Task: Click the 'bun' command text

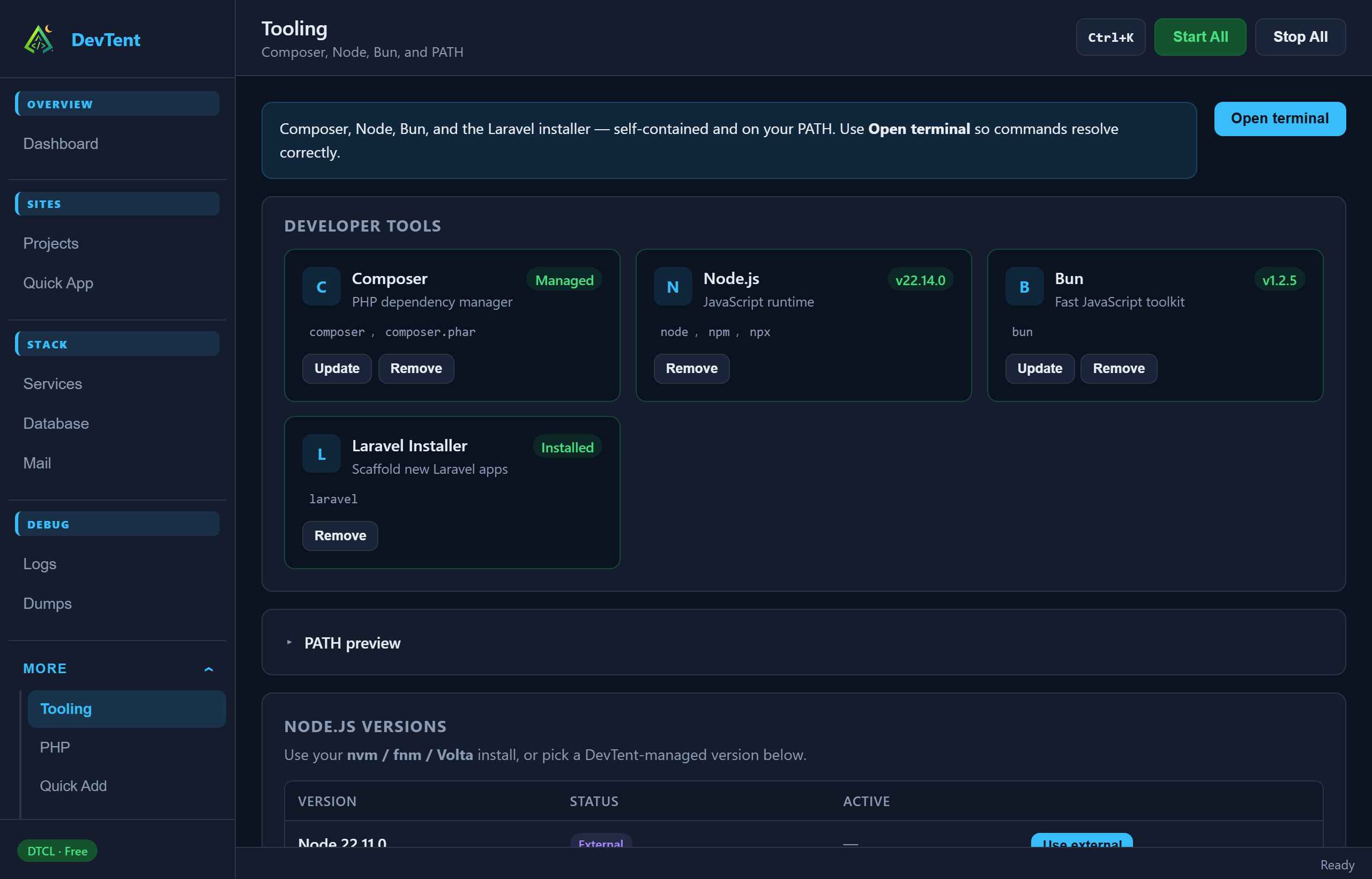Action: (x=1022, y=332)
